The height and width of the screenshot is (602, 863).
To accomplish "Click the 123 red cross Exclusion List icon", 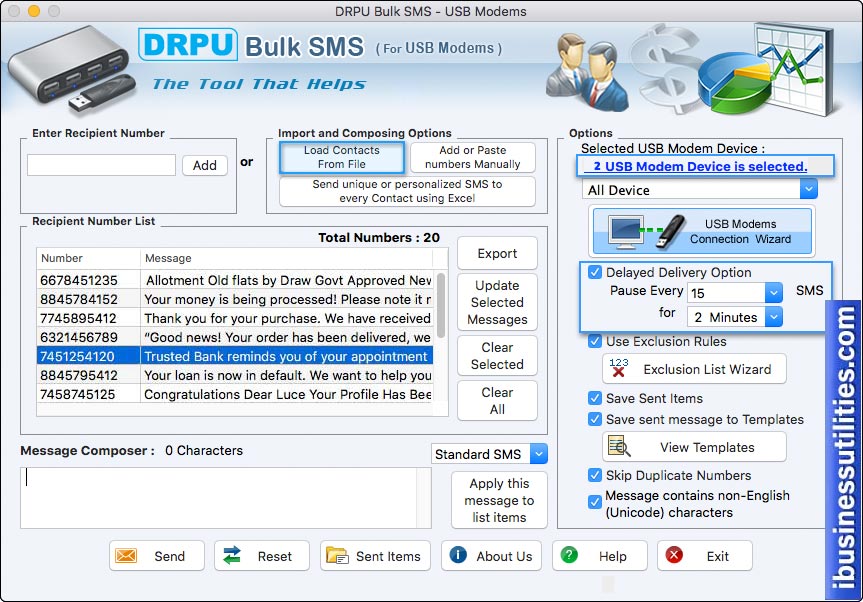I will click(619, 368).
